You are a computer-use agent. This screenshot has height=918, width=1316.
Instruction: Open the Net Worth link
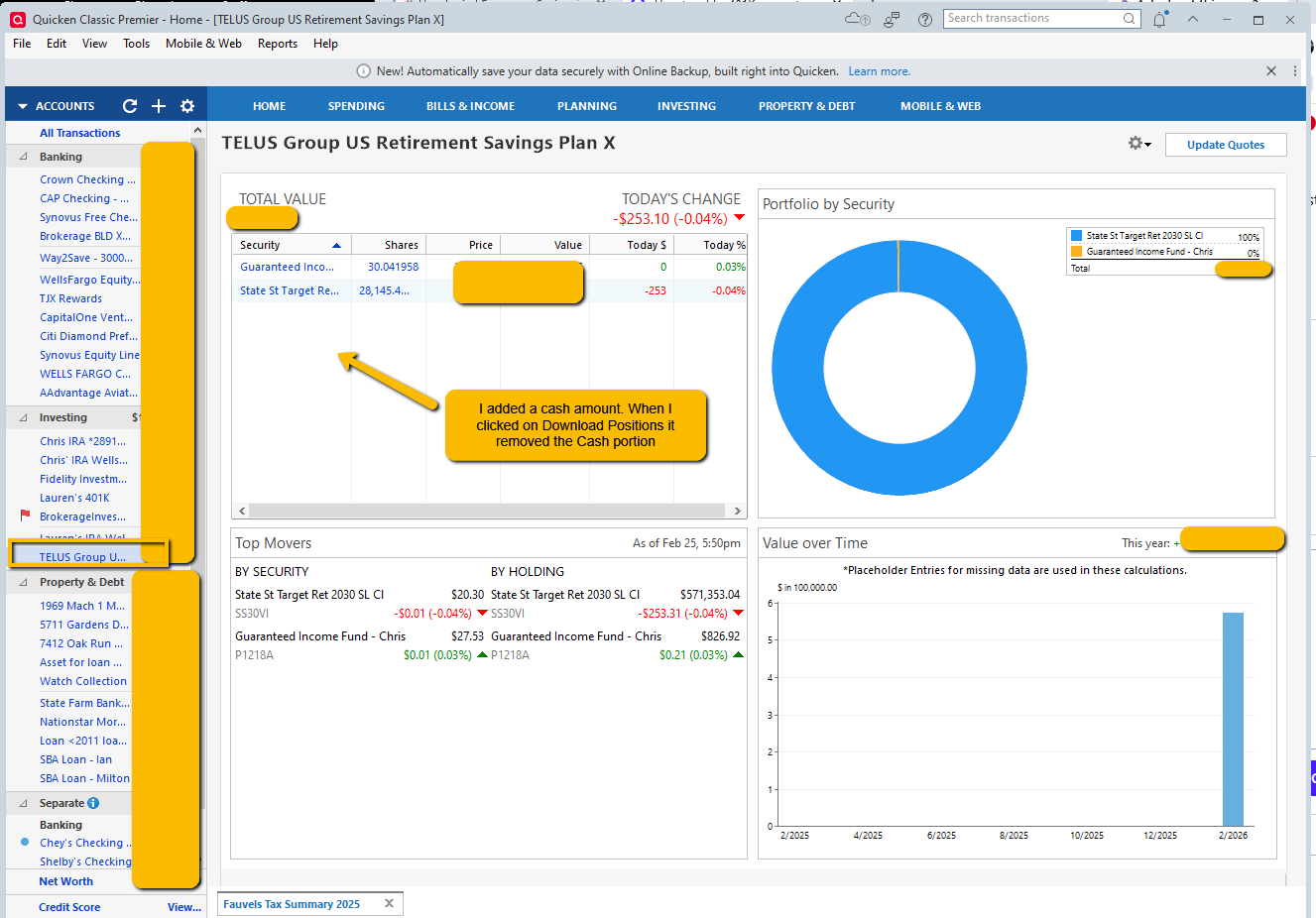(x=65, y=881)
